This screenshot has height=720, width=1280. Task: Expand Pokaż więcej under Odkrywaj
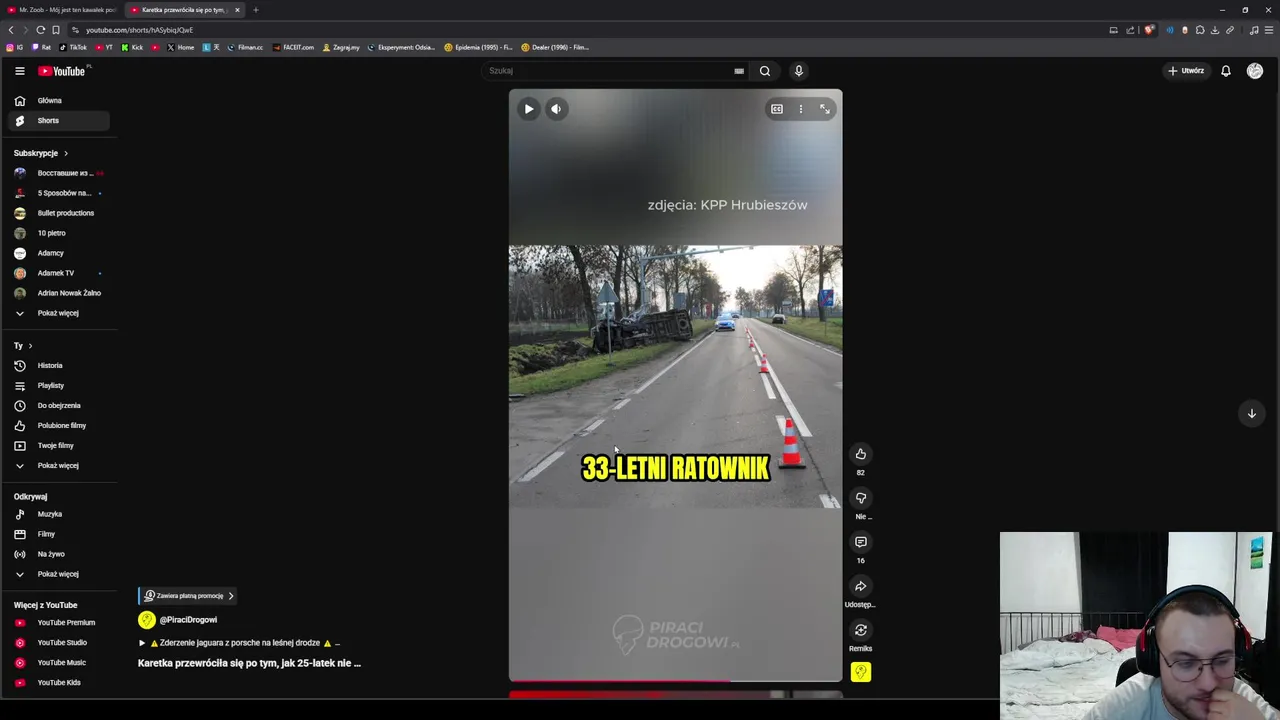59,574
